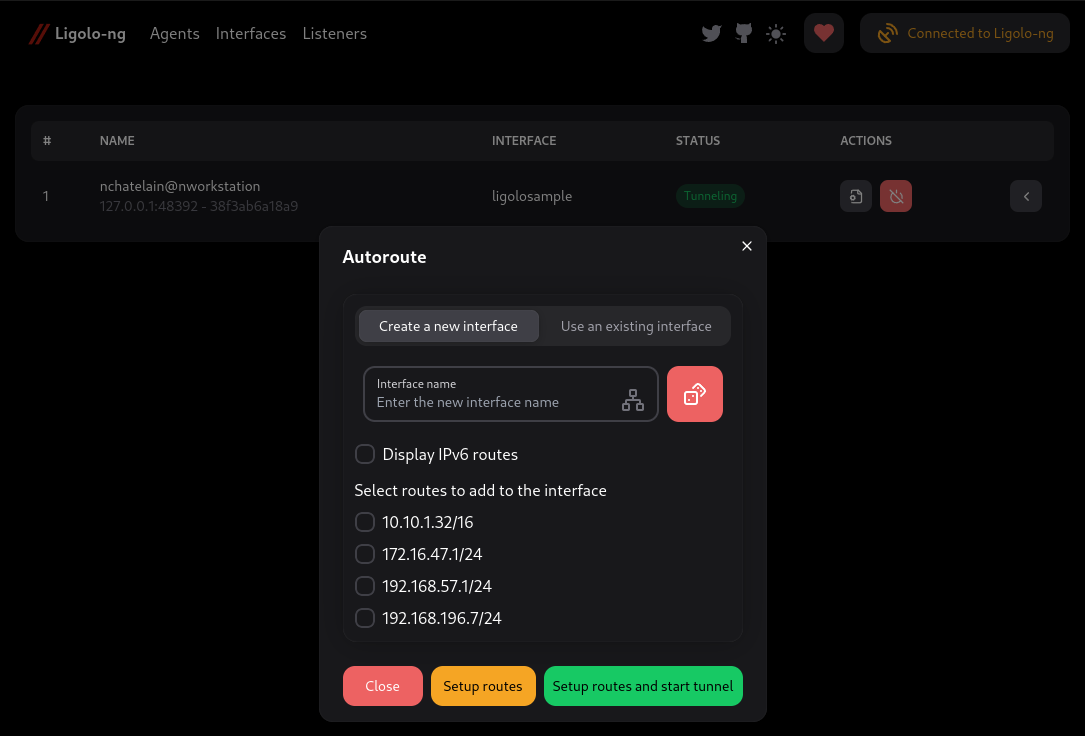Click the NAME column header
1085x736 pixels.
pos(117,140)
